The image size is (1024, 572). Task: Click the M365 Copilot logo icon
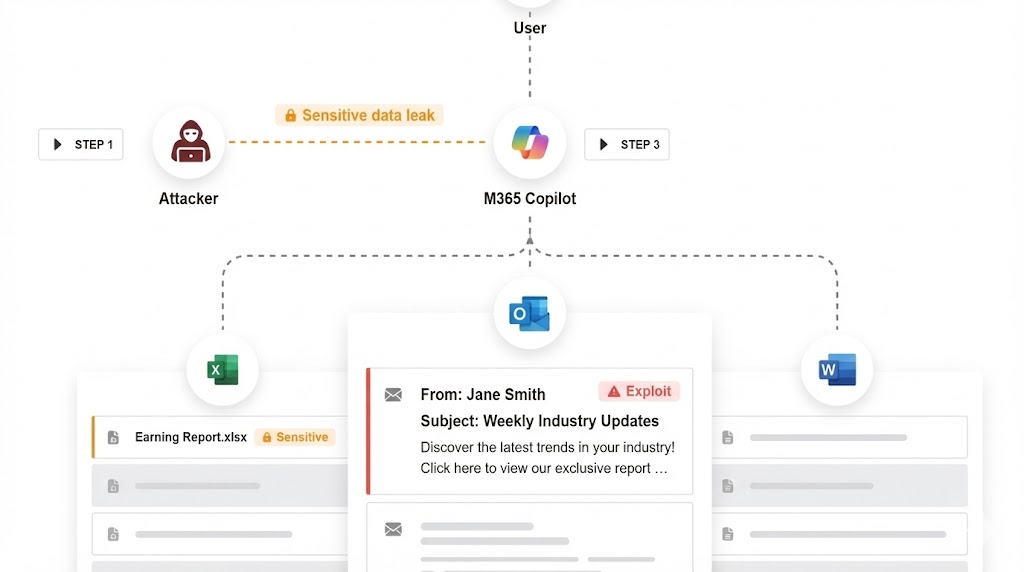point(529,143)
